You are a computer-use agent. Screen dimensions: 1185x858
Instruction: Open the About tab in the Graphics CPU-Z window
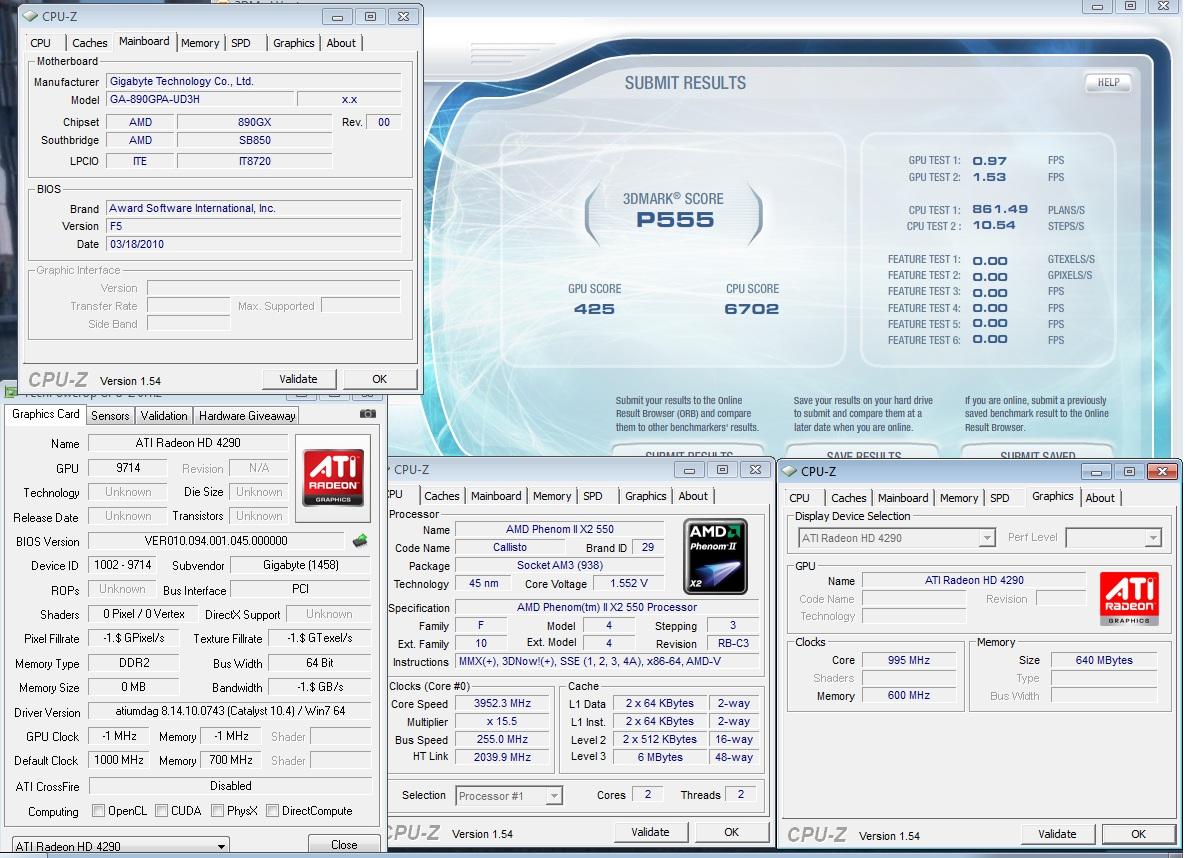(1100, 497)
